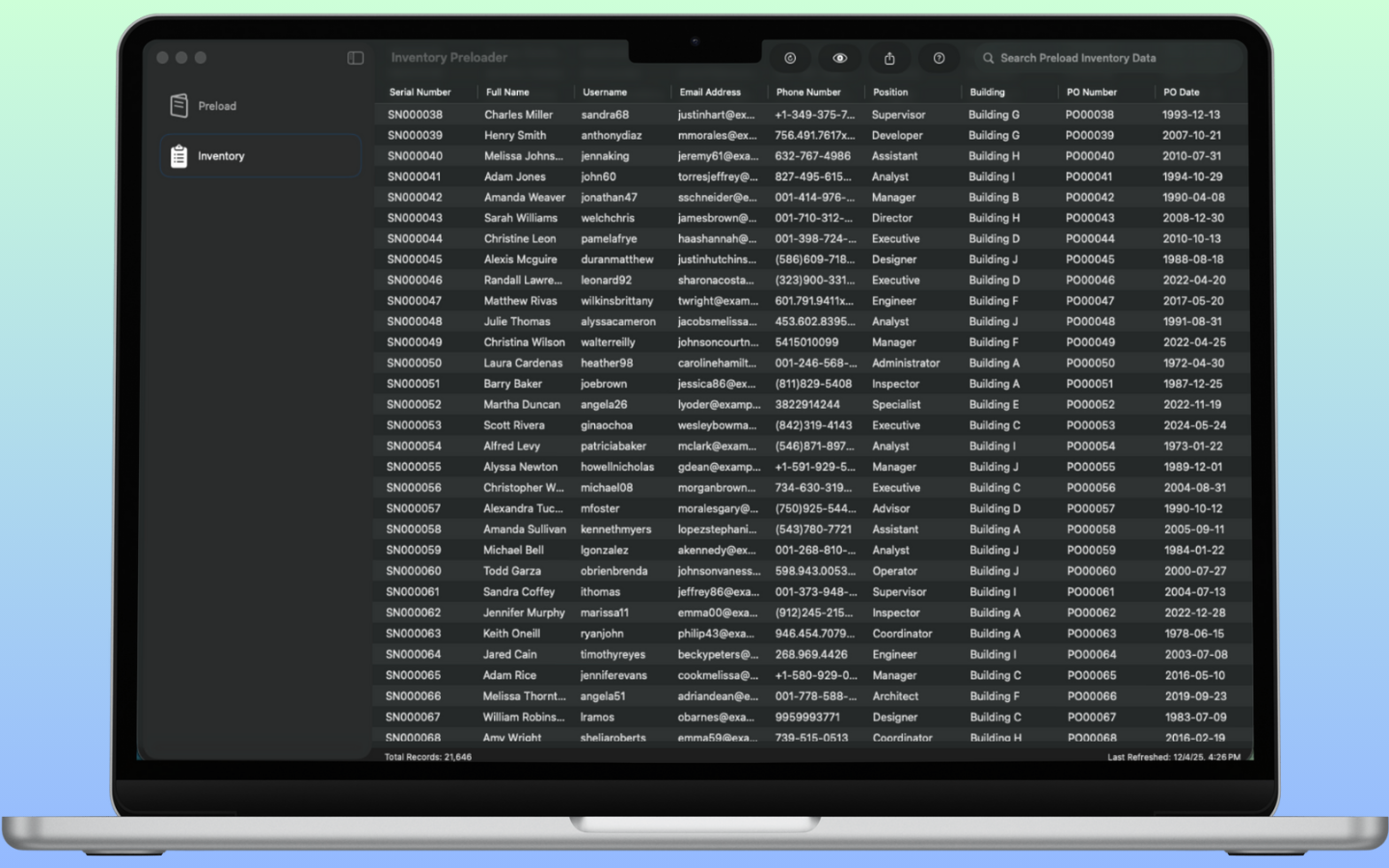Sort table by PO Date header
Screen dimensions: 1389x868
1181,93
